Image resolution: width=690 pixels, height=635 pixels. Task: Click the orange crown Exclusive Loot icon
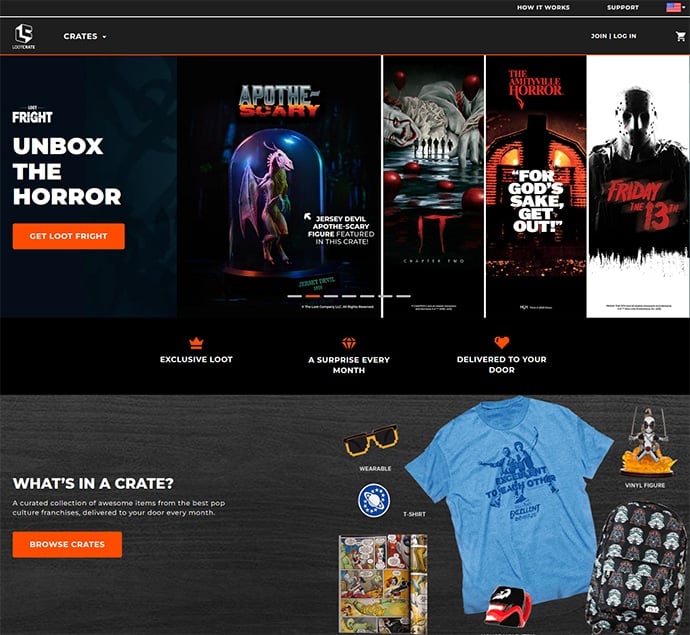pyautogui.click(x=196, y=343)
